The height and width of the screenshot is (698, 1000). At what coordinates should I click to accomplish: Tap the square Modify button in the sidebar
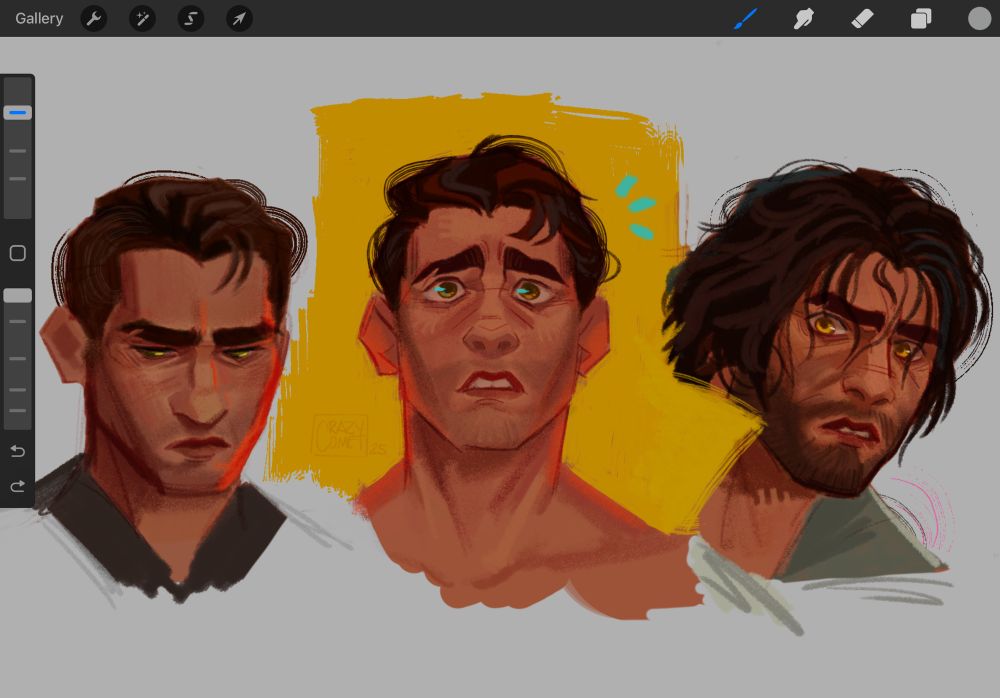click(18, 253)
